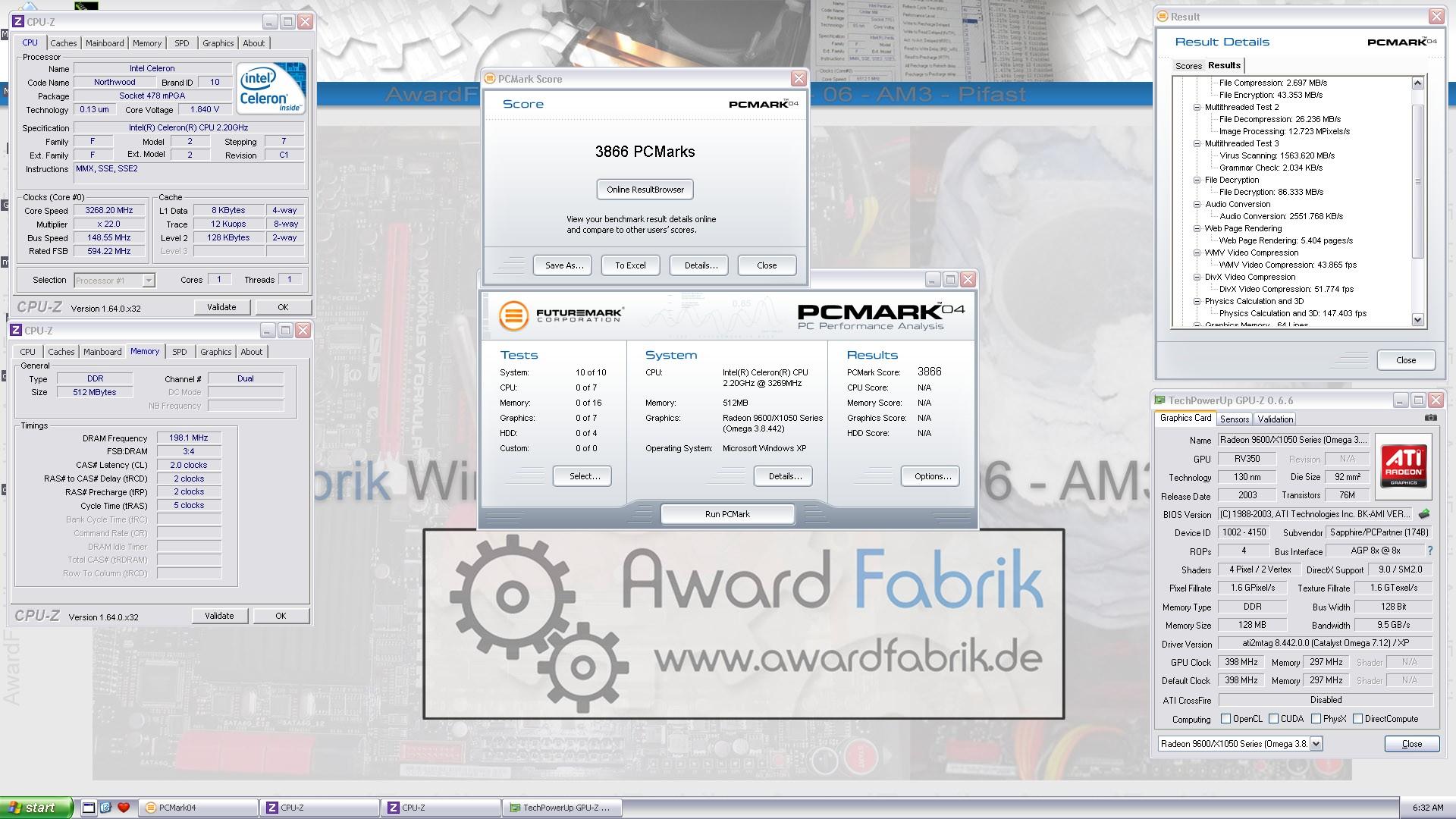Viewport: 1456px width, 819px height.
Task: Click the GPU-Z BIOS save chip icon
Action: [x=1424, y=514]
